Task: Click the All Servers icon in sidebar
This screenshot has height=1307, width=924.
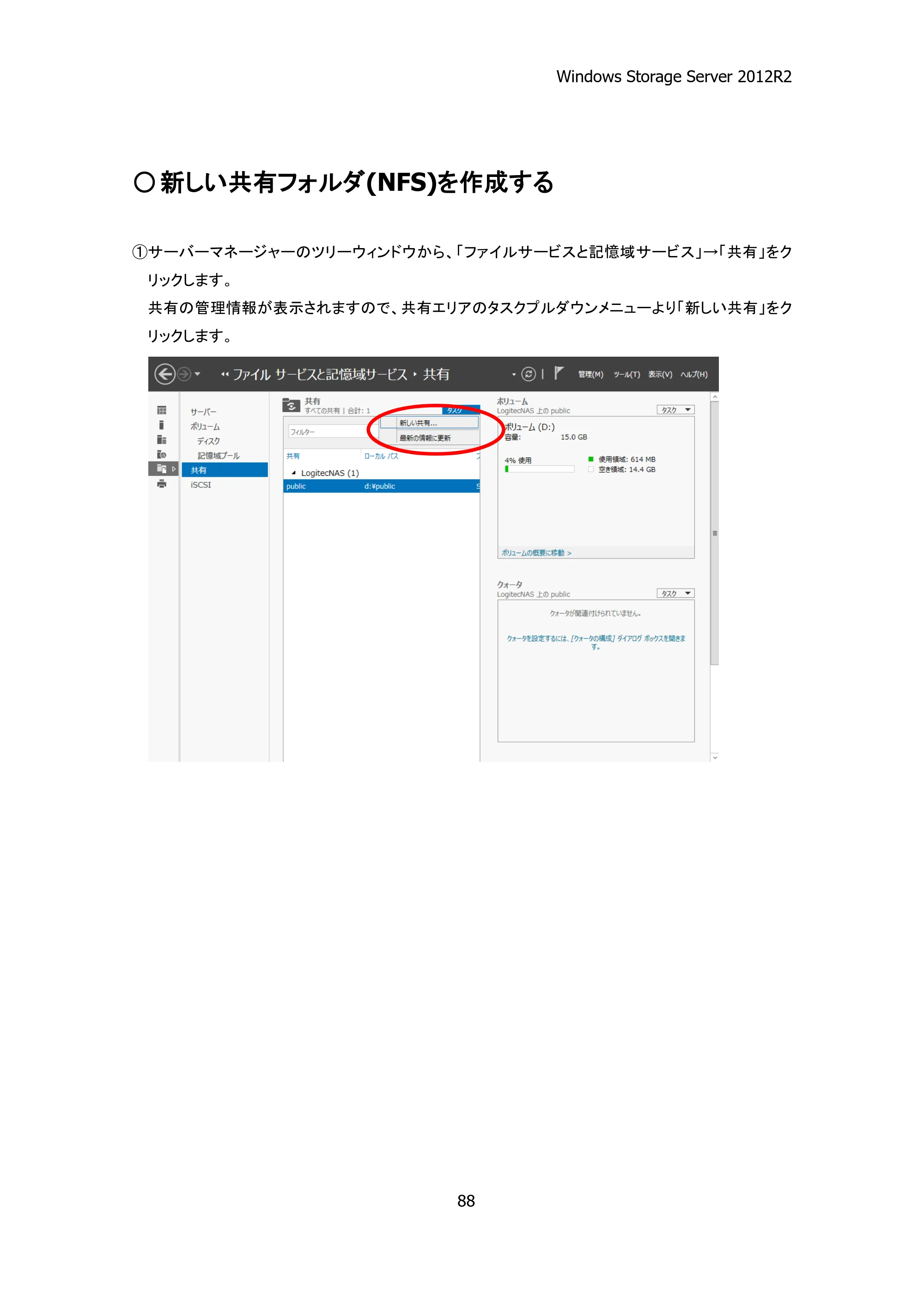Action: tap(162, 439)
